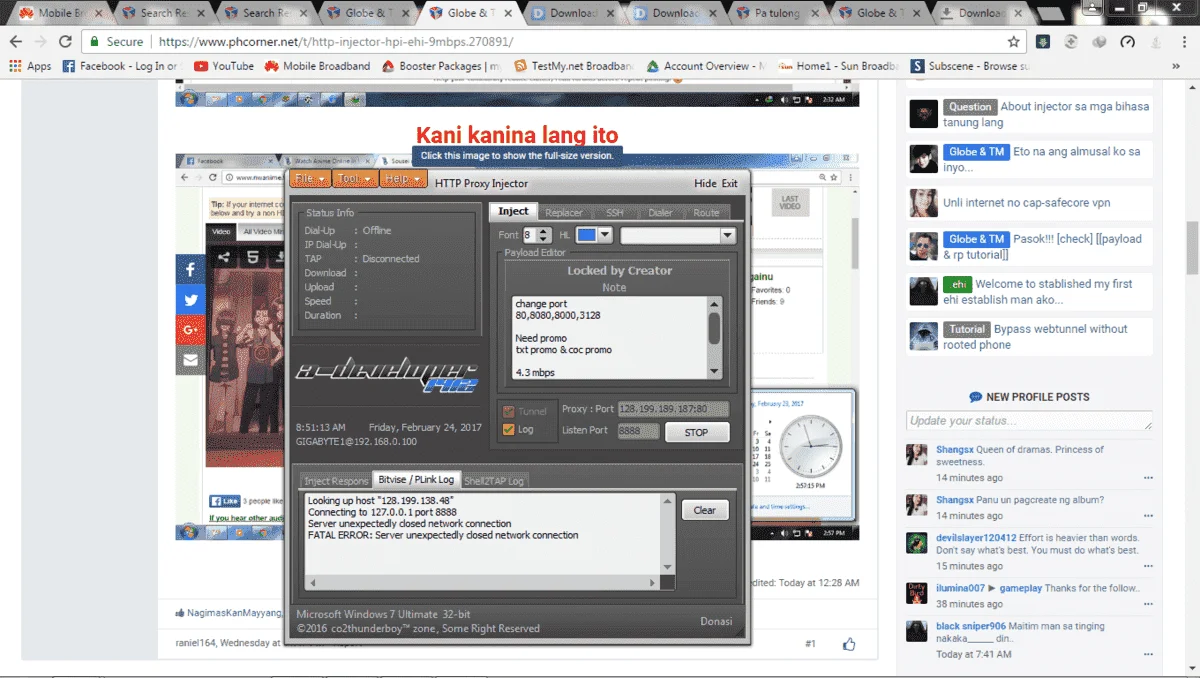Click Shangsx avatar beside Queen of dramas post
1200x678 pixels.
[916, 455]
